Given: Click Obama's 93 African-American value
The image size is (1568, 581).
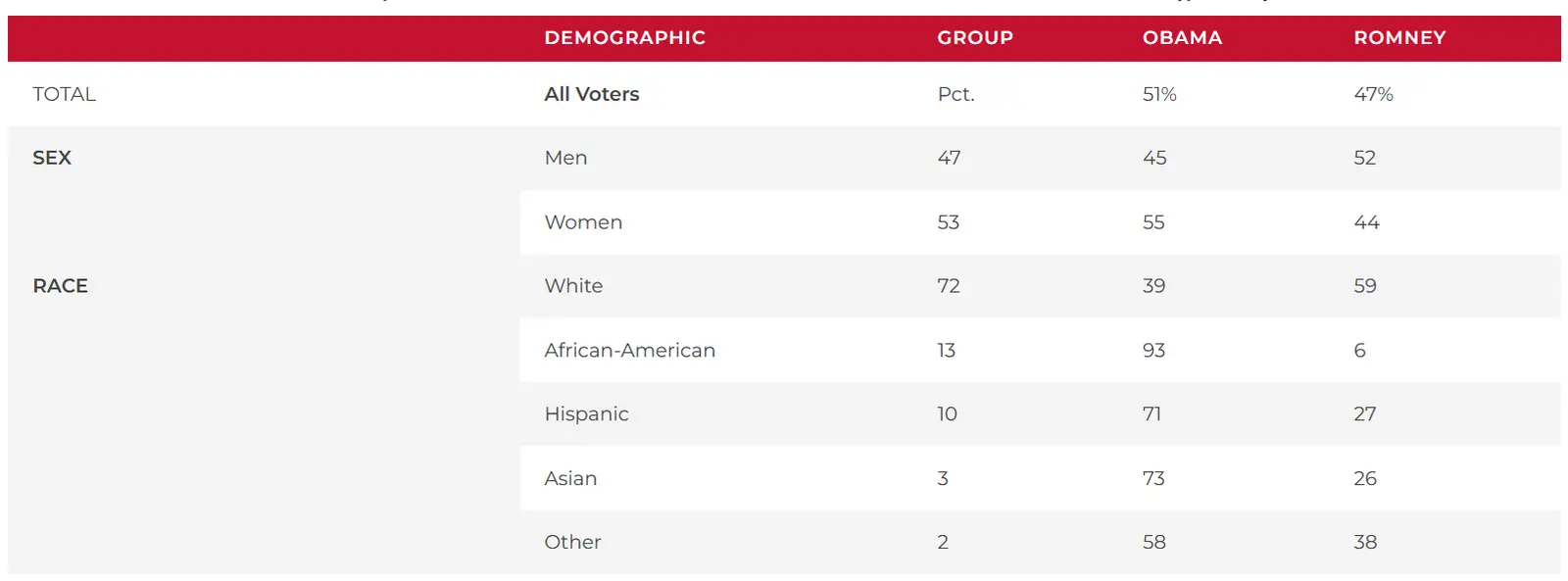Looking at the screenshot, I should (1153, 351).
